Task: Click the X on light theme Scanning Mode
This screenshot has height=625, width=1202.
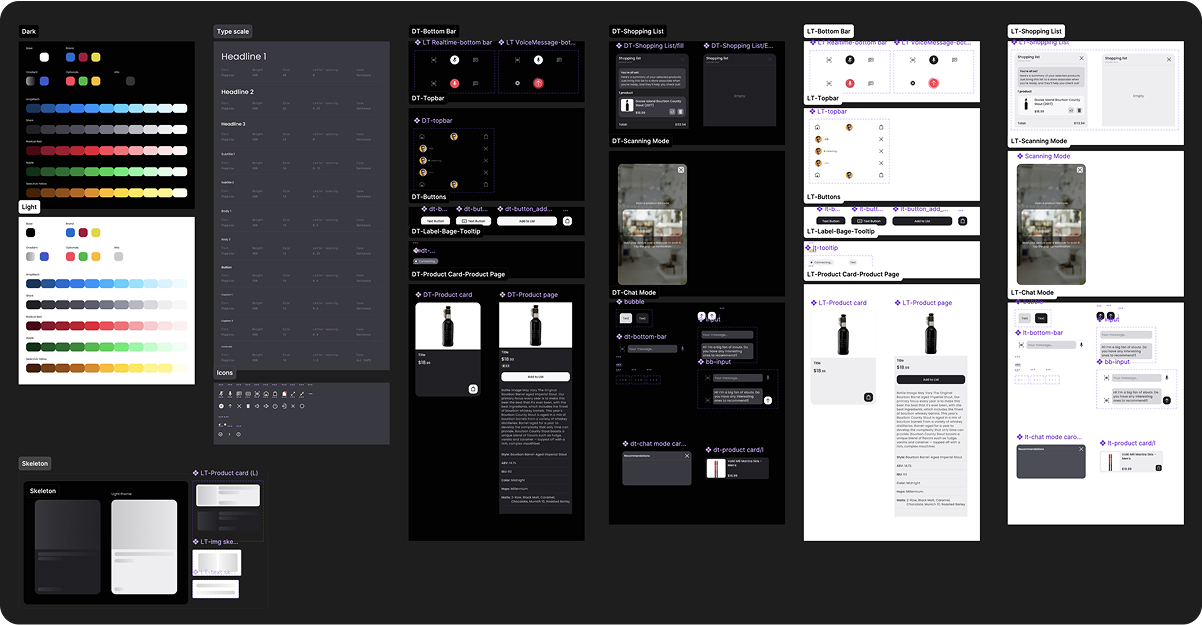Action: 1079,170
